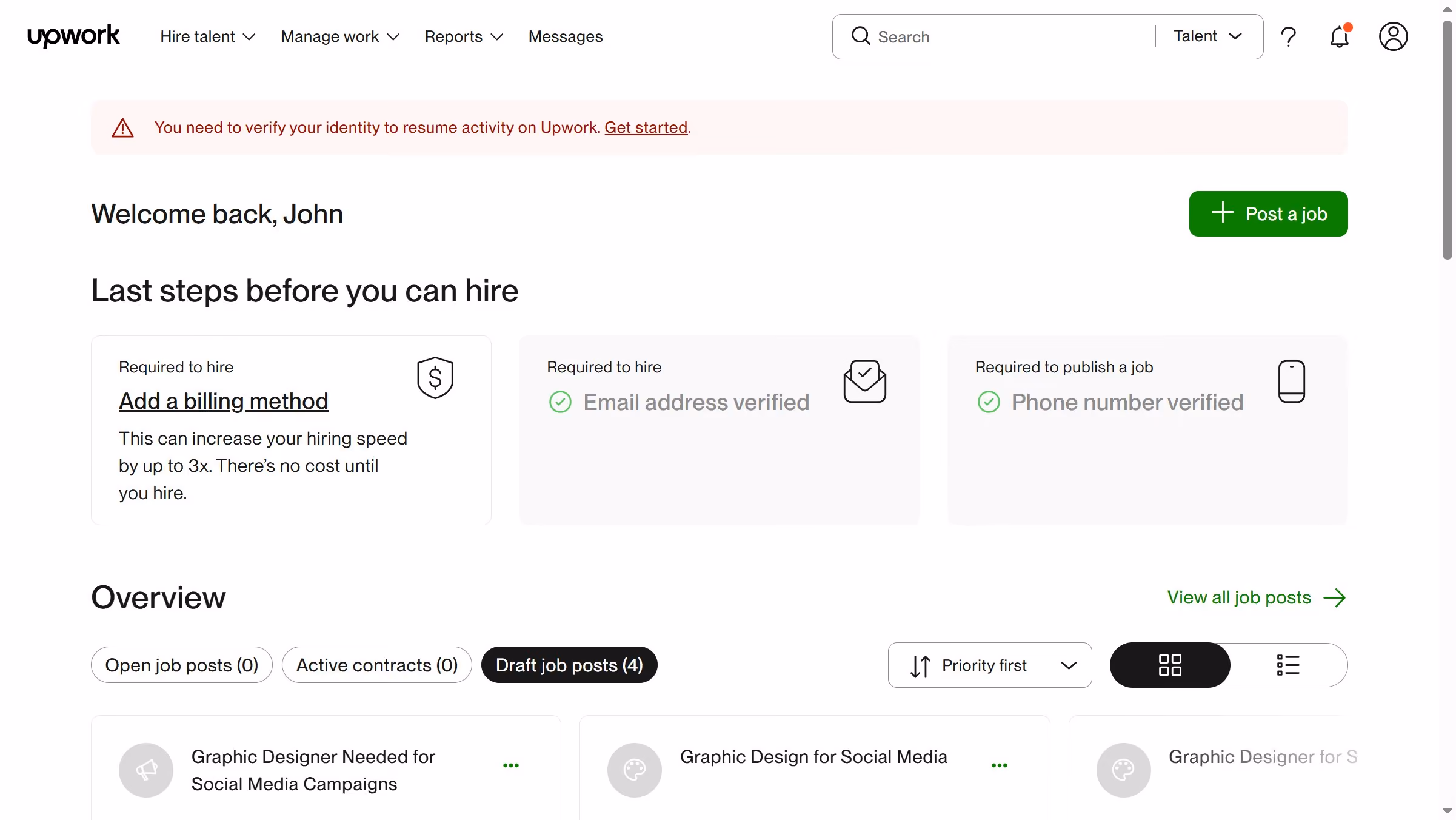Screen dimensions: 1456x820
Task: Click Add a billing method link
Action: (224, 401)
